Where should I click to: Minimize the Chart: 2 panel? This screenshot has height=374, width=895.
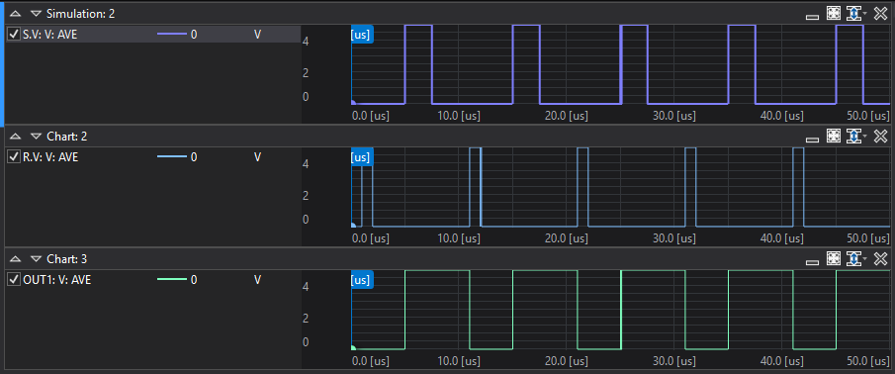pos(812,139)
